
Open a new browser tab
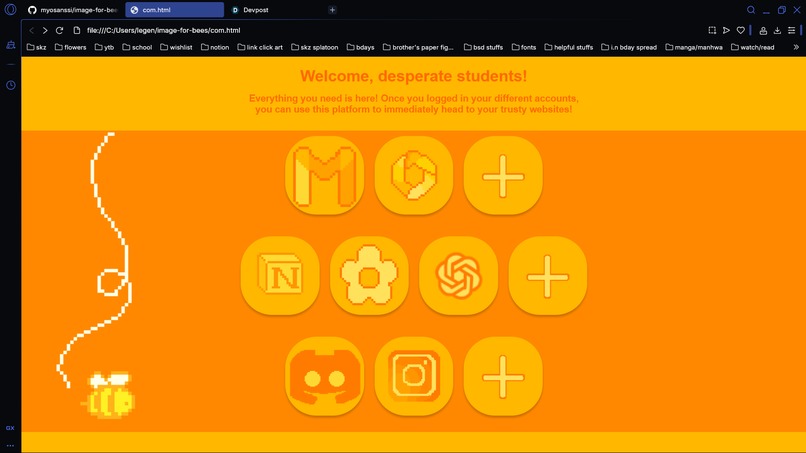click(x=332, y=10)
